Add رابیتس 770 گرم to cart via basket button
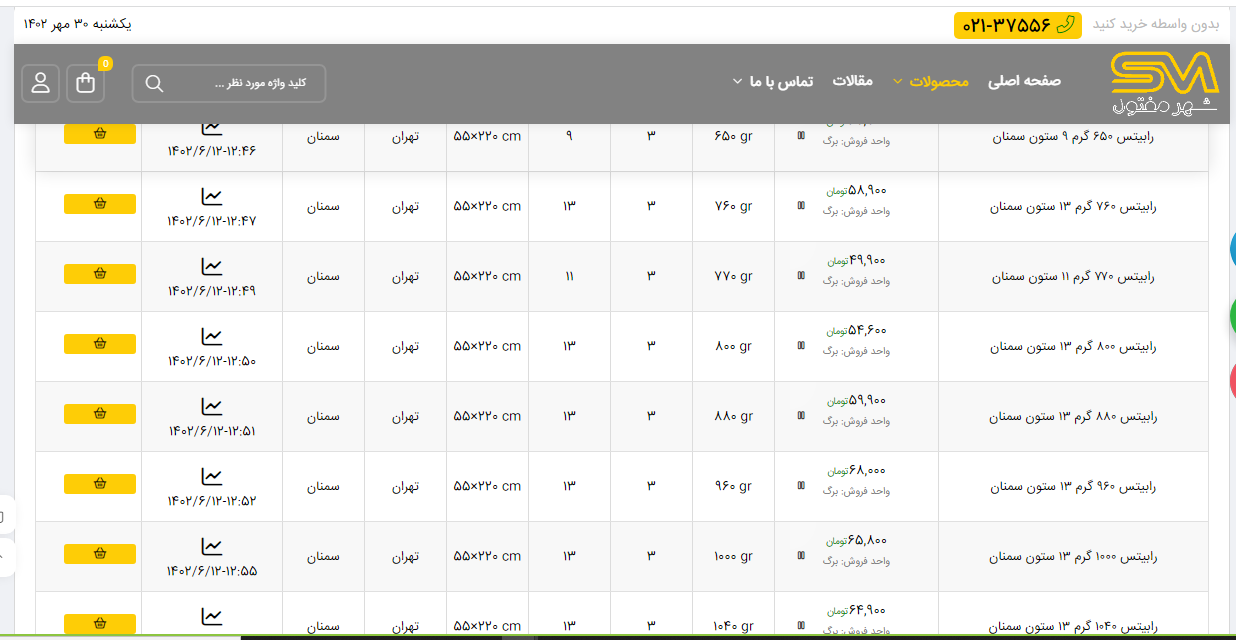The image size is (1236, 640). (x=100, y=273)
